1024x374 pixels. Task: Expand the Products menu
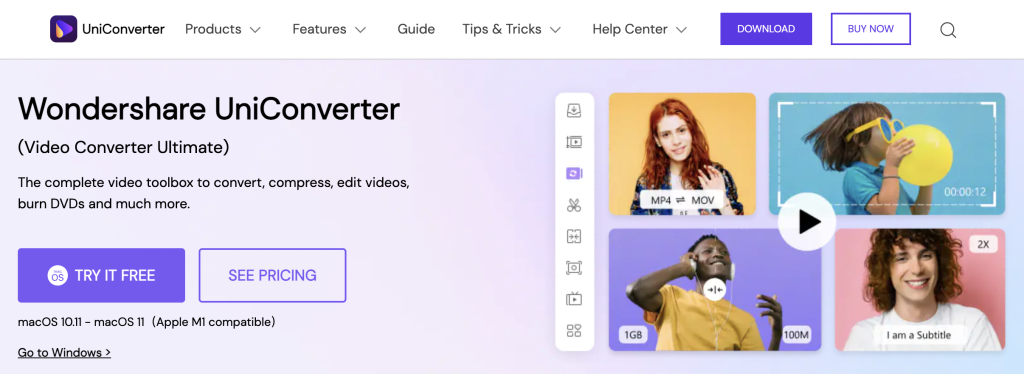(223, 29)
